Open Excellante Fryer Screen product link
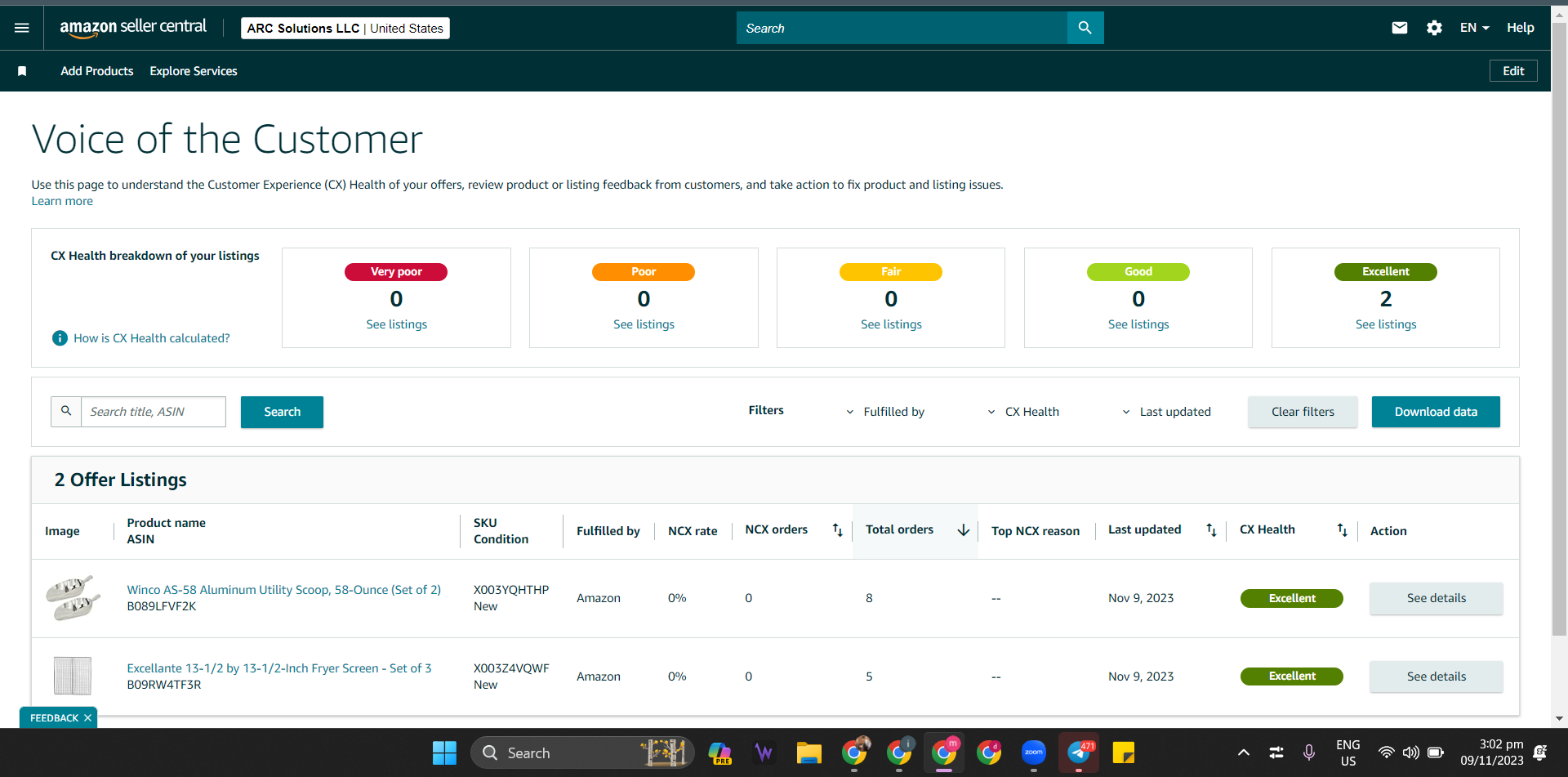Image resolution: width=1568 pixels, height=777 pixels. pos(279,668)
